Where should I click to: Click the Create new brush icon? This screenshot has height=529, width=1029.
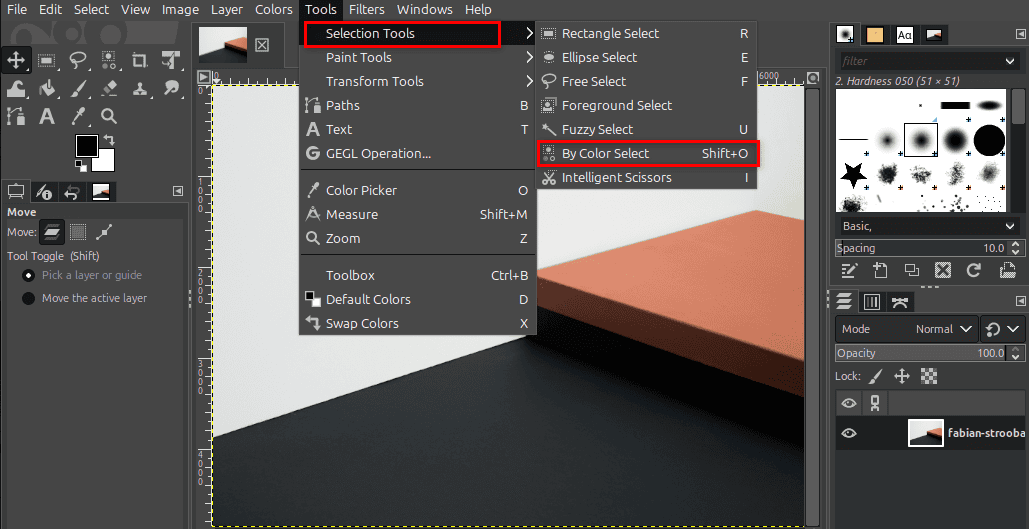pos(880,270)
